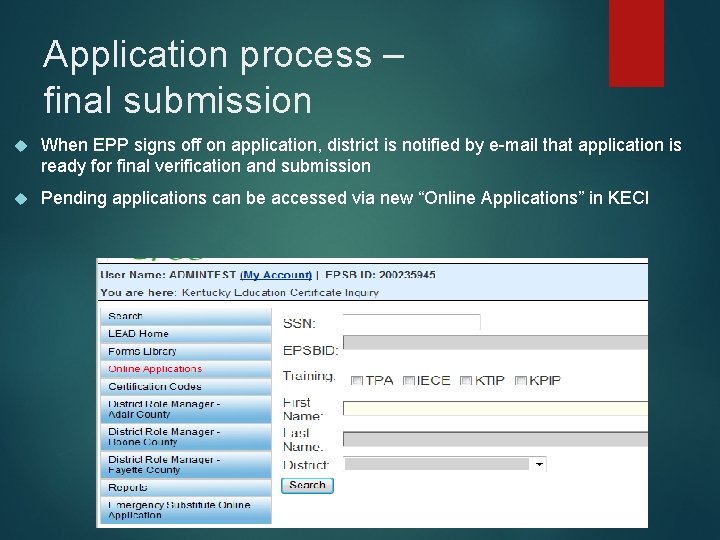This screenshot has width=720, height=540.
Task: Open Certification Codes menu item
Action: 186,387
